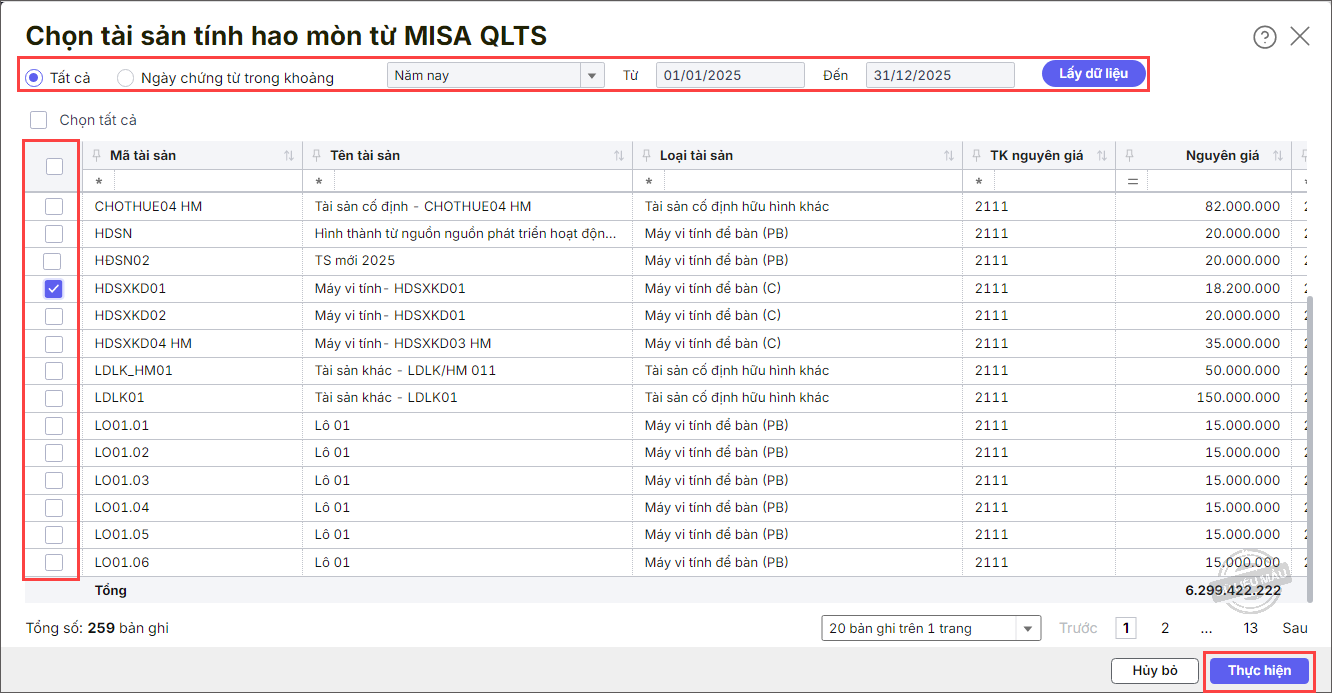The image size is (1332, 693).
Task: Uncheck the row HDSXKD01
Action: tap(54, 288)
